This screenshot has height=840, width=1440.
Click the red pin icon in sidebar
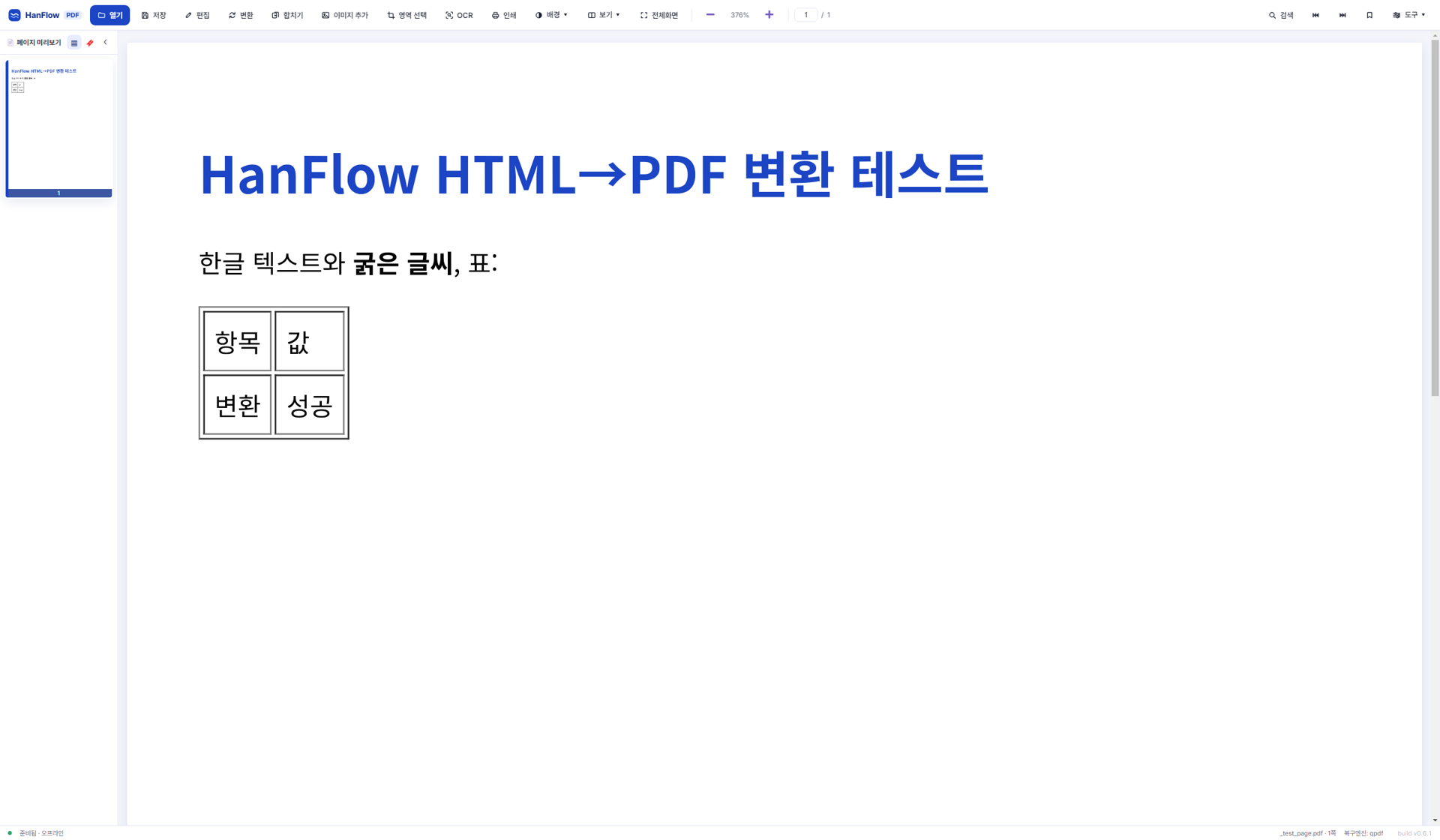(90, 43)
